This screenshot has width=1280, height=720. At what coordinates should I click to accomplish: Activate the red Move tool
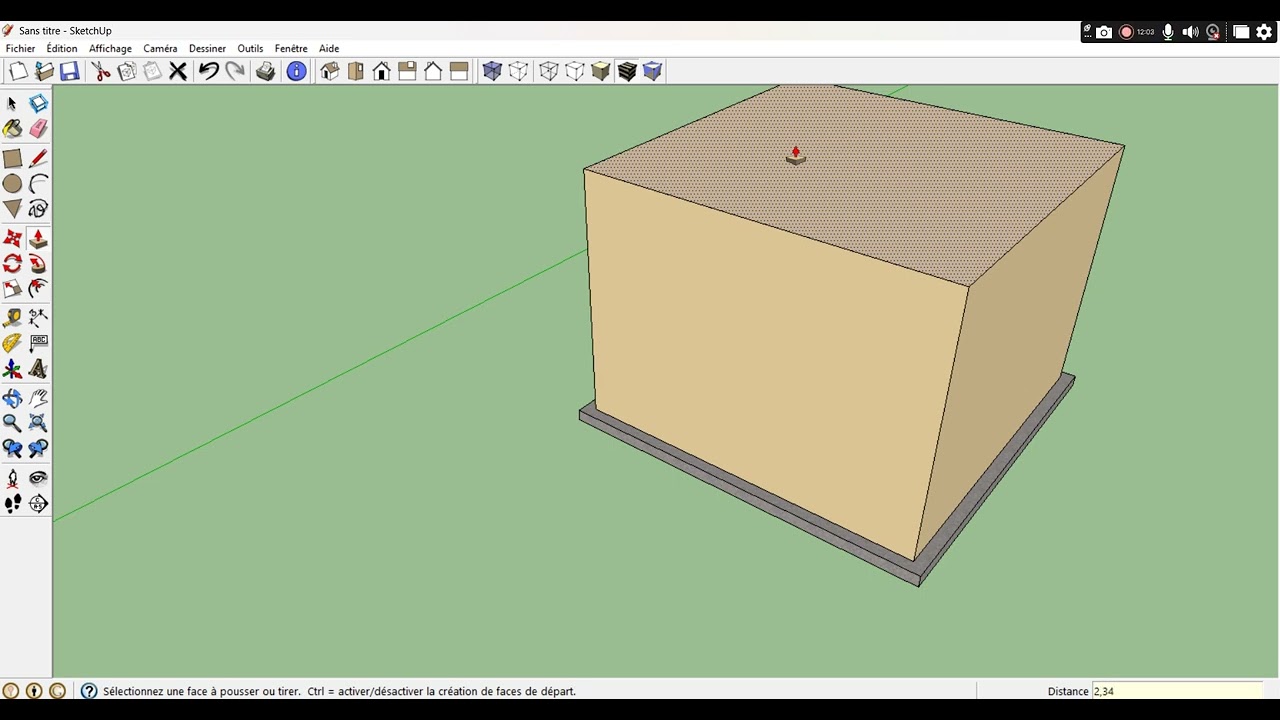tap(12, 239)
